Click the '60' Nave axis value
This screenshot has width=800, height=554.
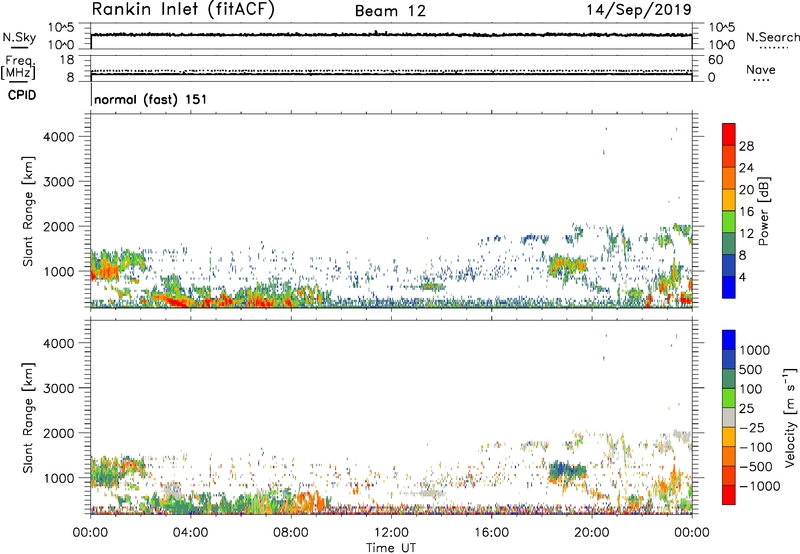pyautogui.click(x=716, y=60)
